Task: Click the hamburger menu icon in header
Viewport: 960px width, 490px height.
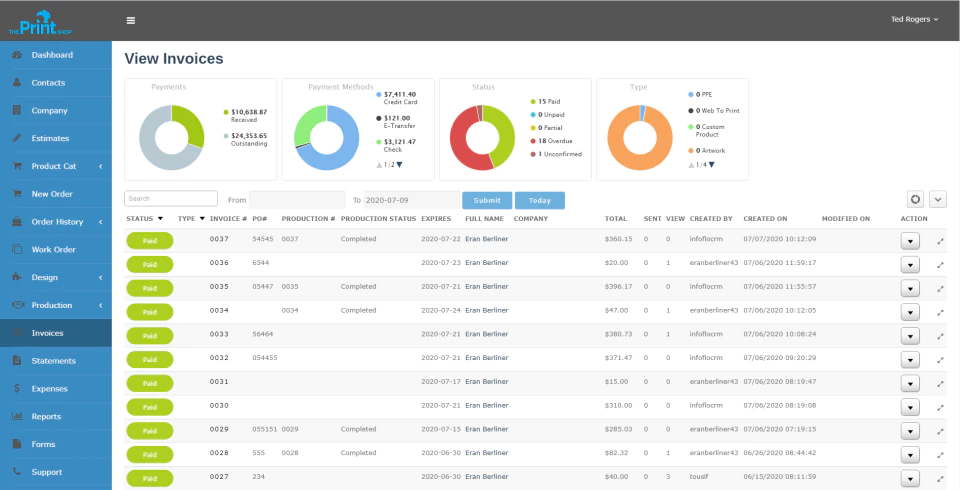Action: pos(130,20)
